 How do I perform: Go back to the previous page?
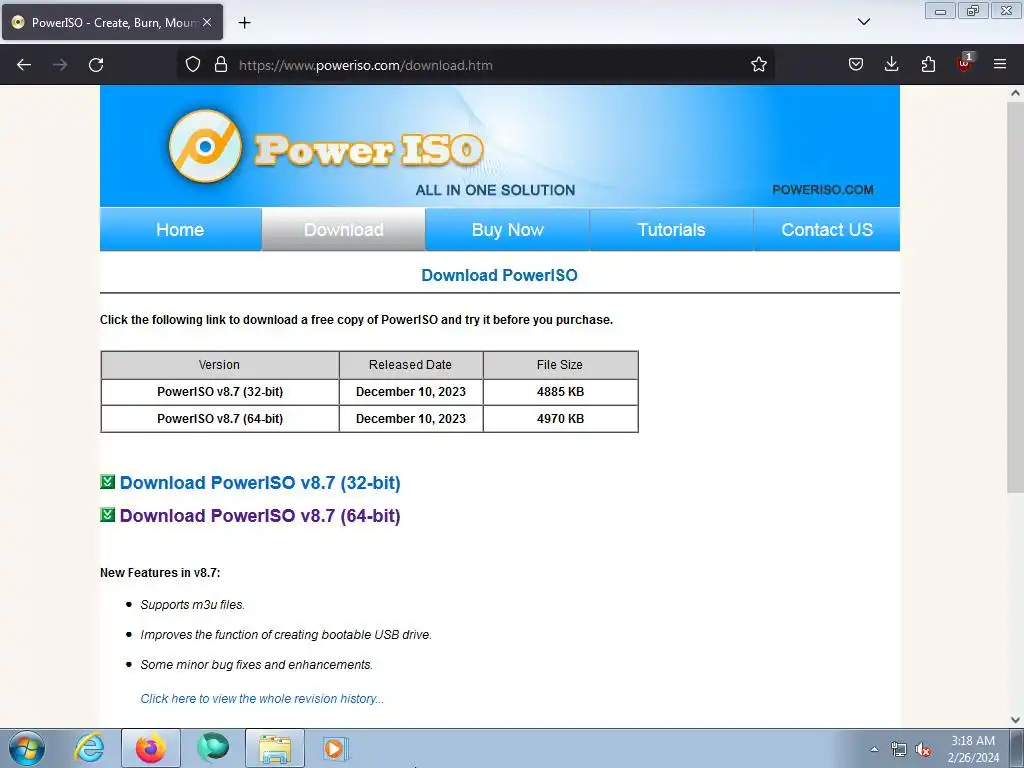[x=24, y=65]
